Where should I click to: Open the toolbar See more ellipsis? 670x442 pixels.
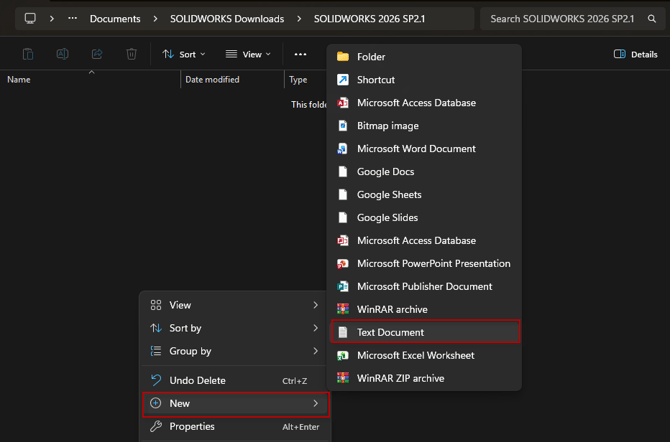click(300, 54)
